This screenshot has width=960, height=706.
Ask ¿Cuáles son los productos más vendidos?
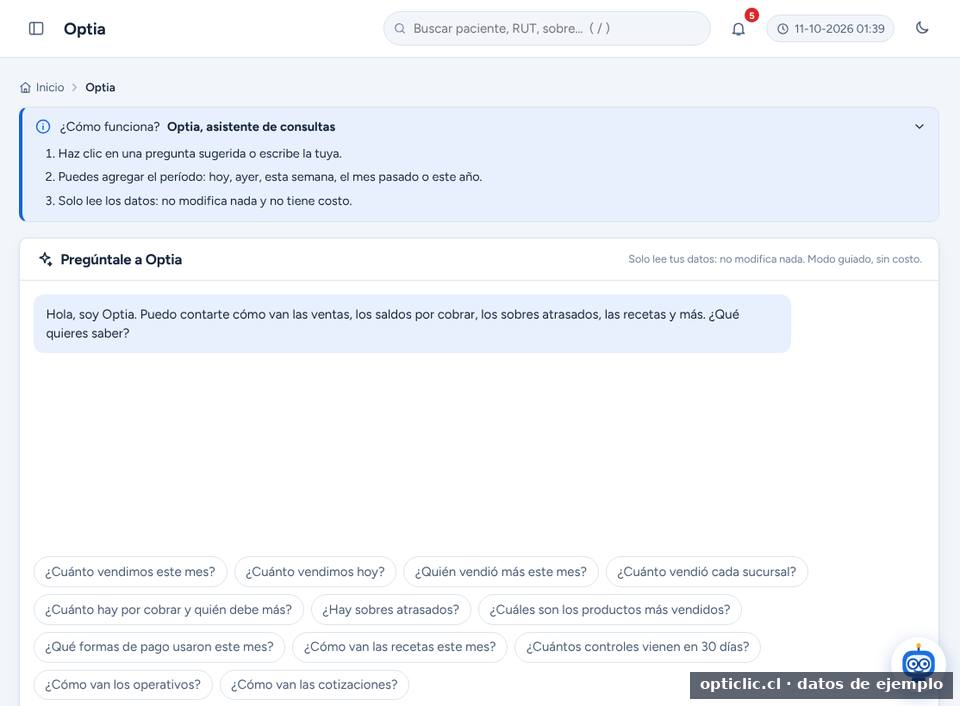[x=610, y=609]
